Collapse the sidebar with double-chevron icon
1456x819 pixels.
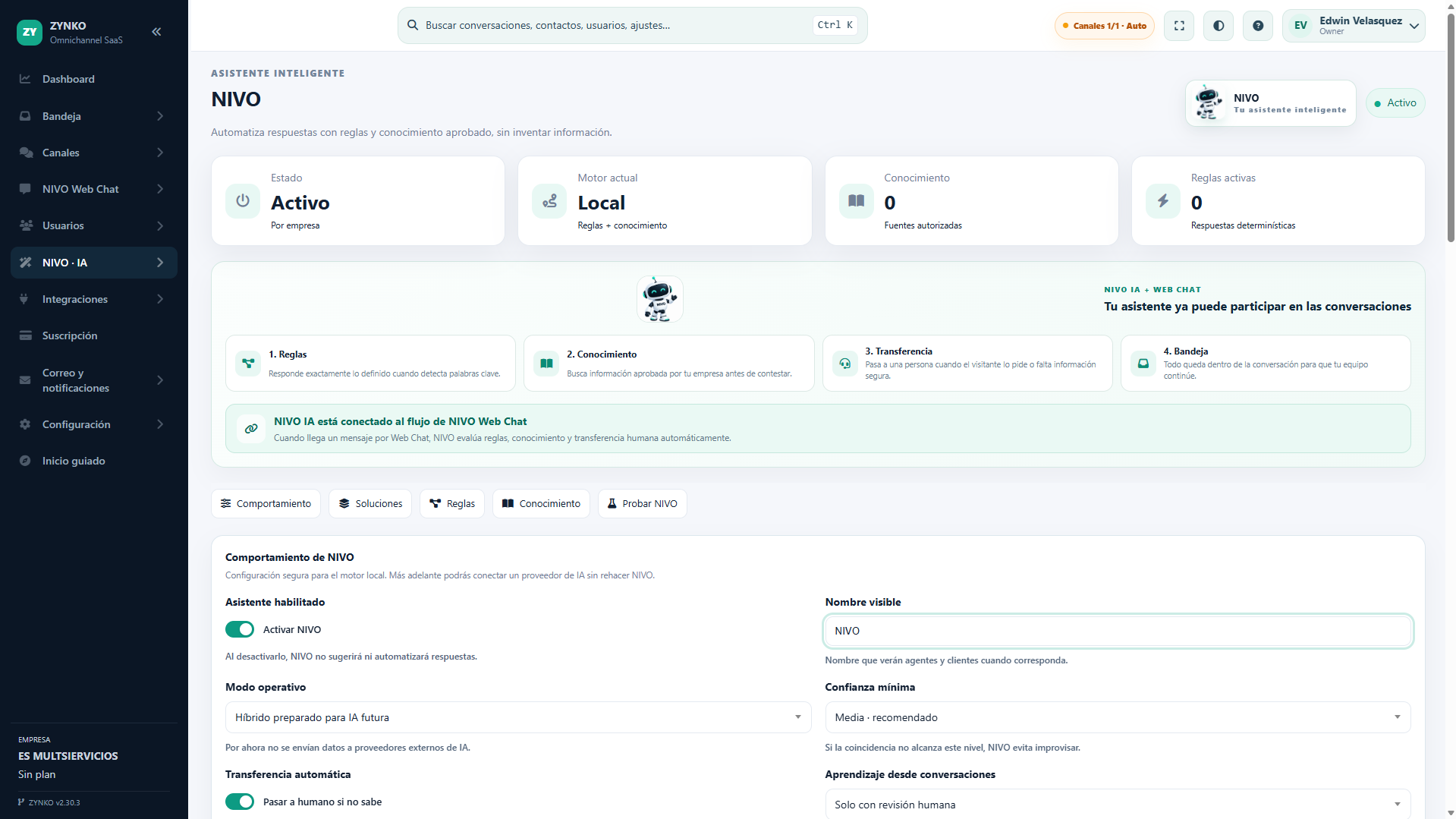(x=156, y=32)
